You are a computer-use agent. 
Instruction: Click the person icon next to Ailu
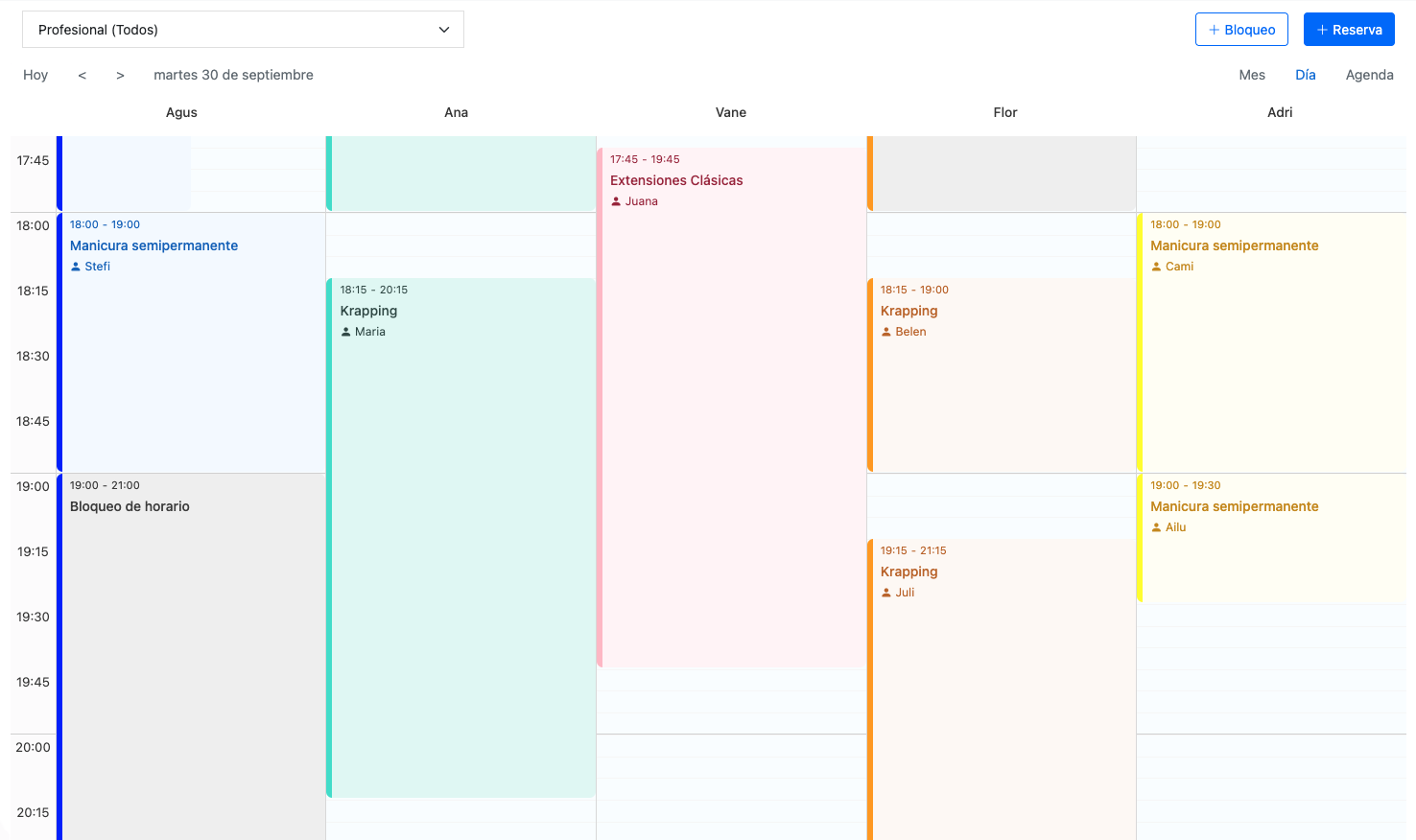(1156, 527)
